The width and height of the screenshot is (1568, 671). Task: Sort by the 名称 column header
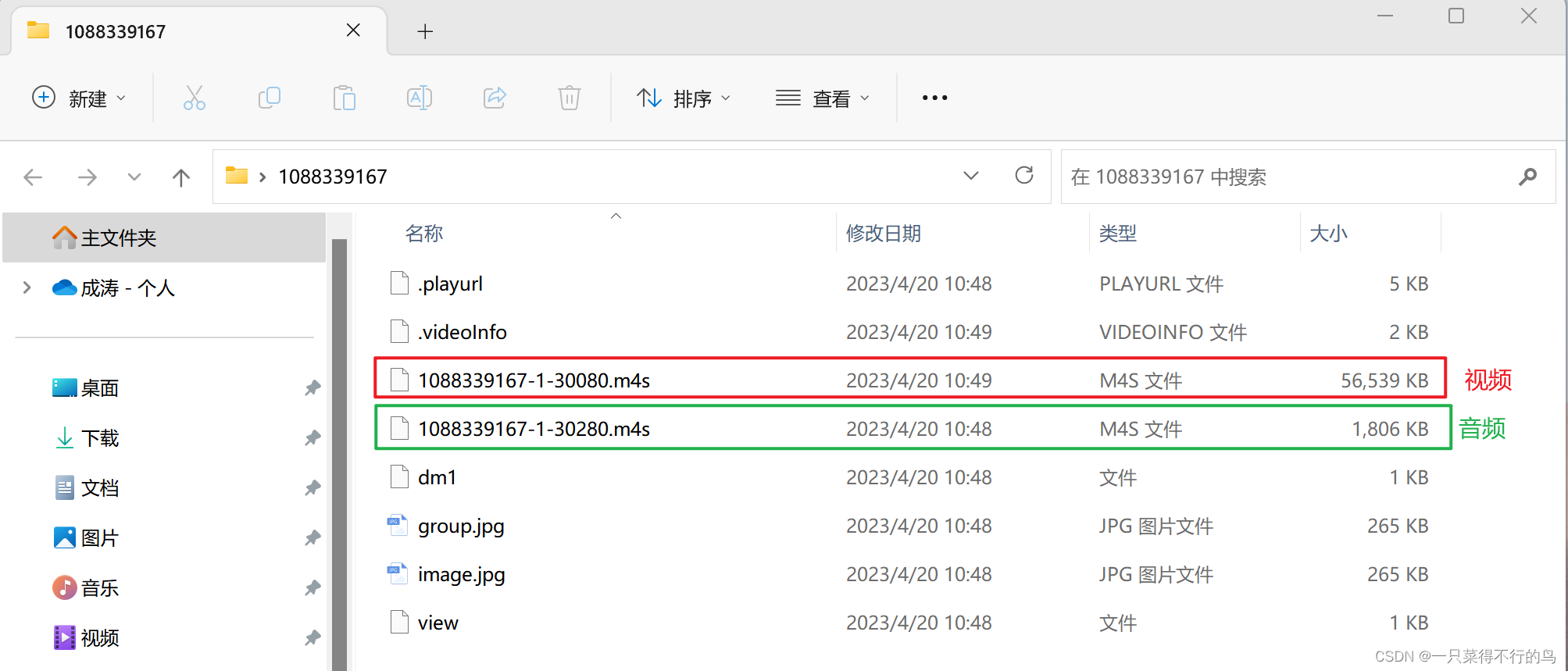click(424, 234)
